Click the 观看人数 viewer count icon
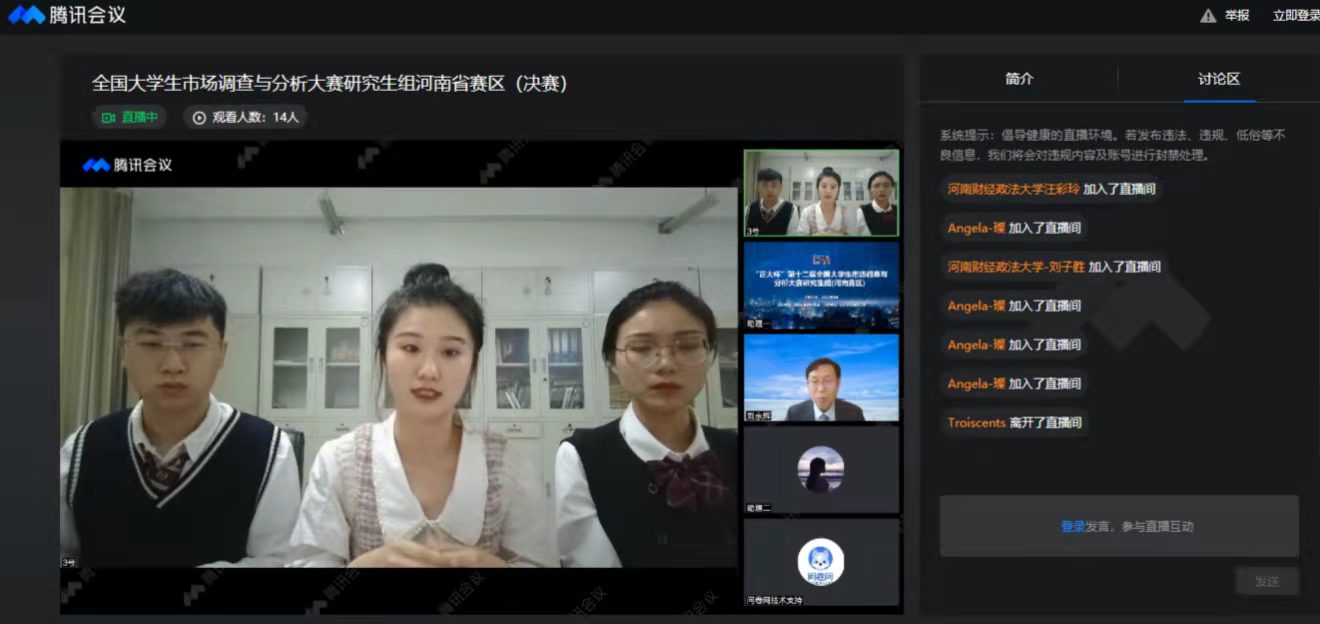1320x624 pixels. (x=199, y=117)
